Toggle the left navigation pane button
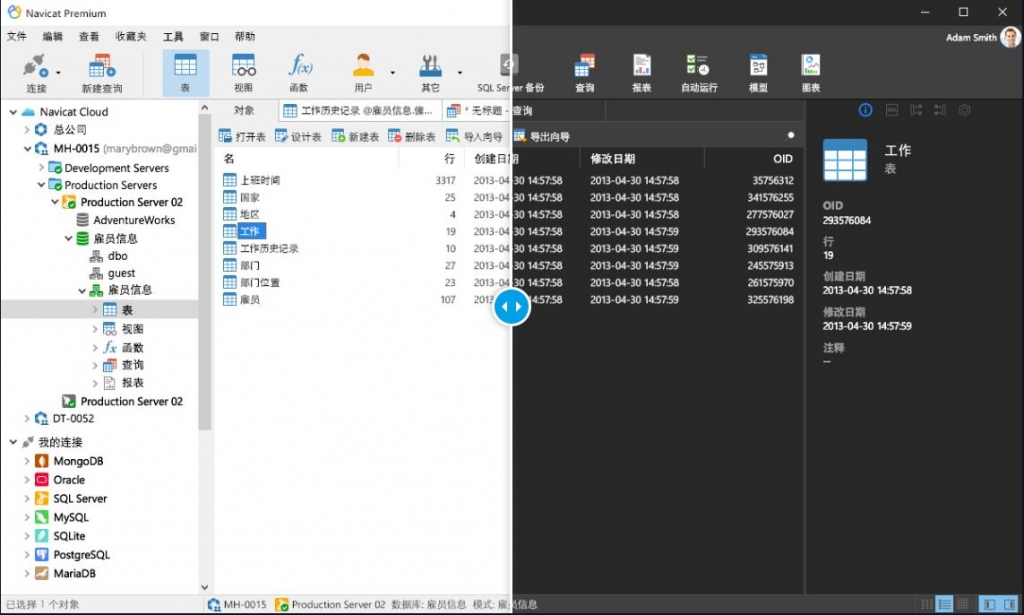The width and height of the screenshot is (1024, 615). point(989,604)
